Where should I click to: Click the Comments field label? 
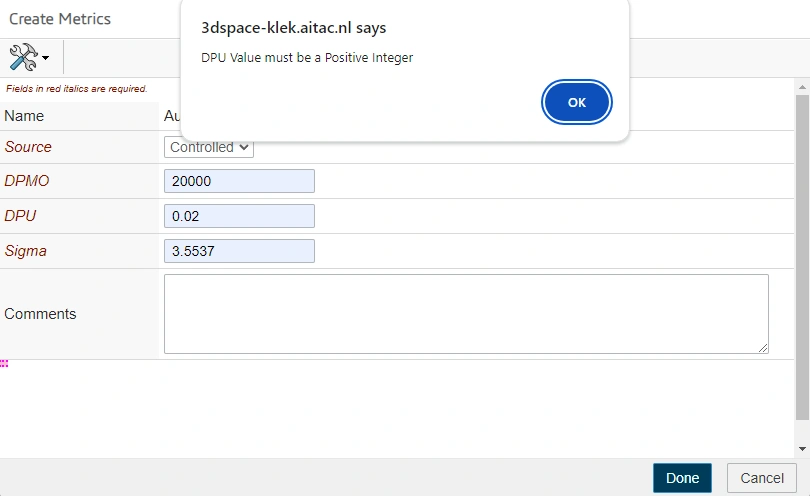tap(40, 313)
